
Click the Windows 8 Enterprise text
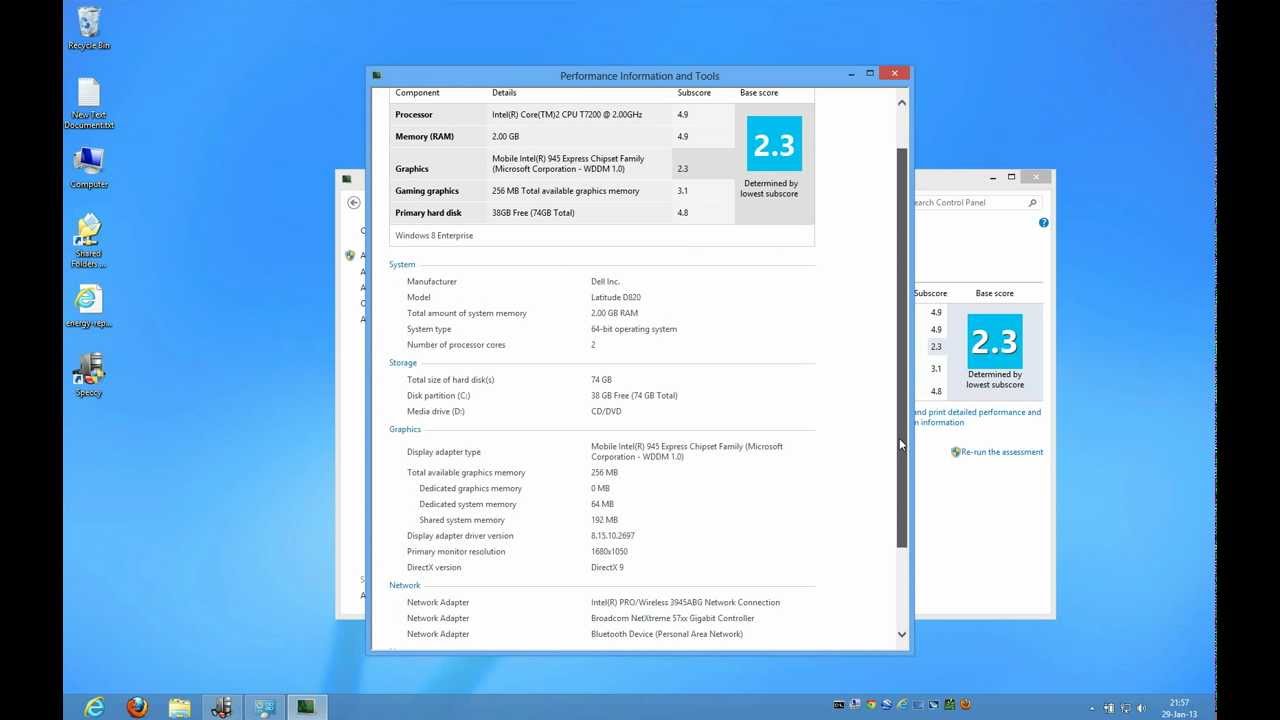(x=434, y=236)
